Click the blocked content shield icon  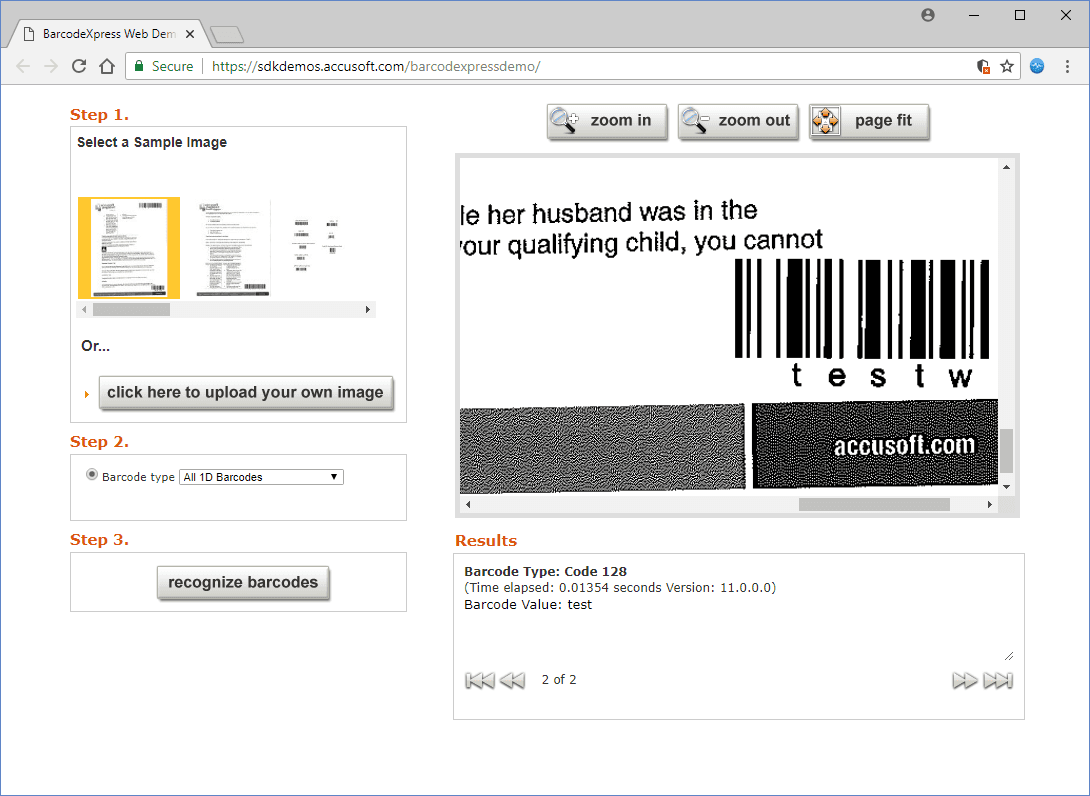[x=983, y=66]
